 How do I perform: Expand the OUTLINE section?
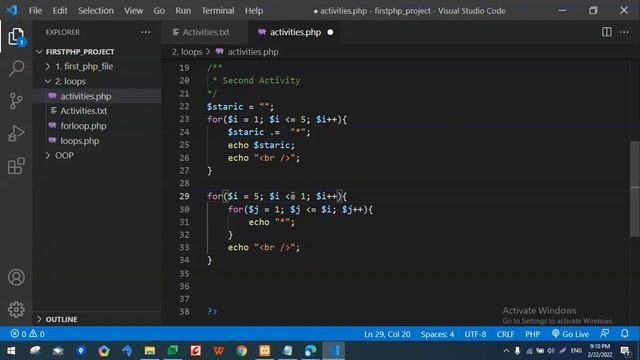point(61,319)
